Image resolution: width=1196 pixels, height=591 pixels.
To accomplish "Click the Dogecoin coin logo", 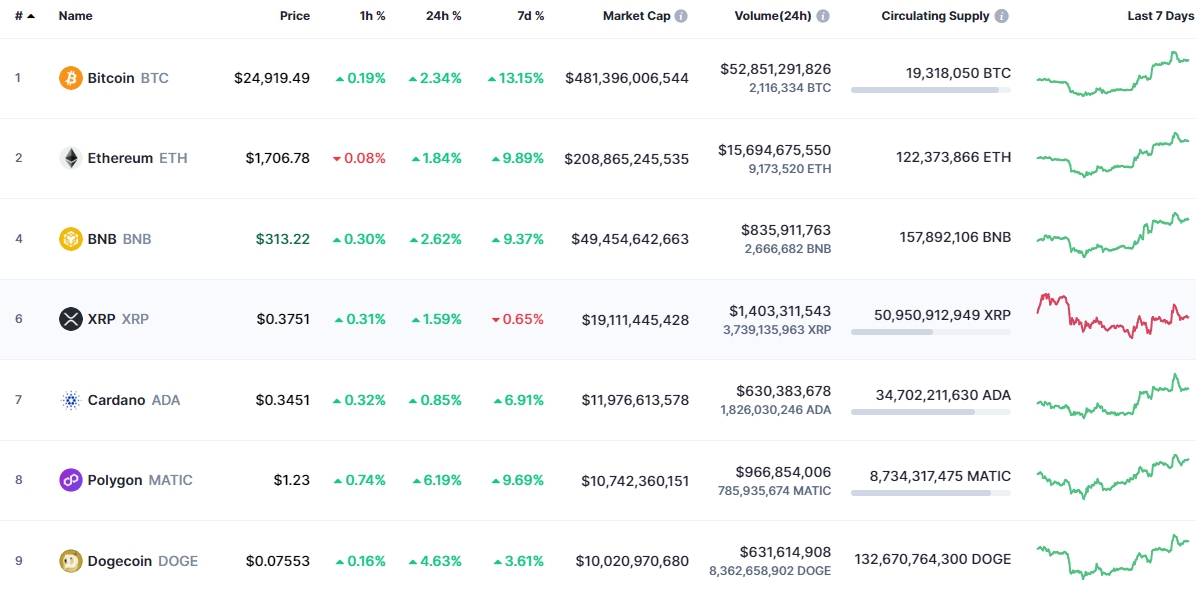I will (70, 560).
